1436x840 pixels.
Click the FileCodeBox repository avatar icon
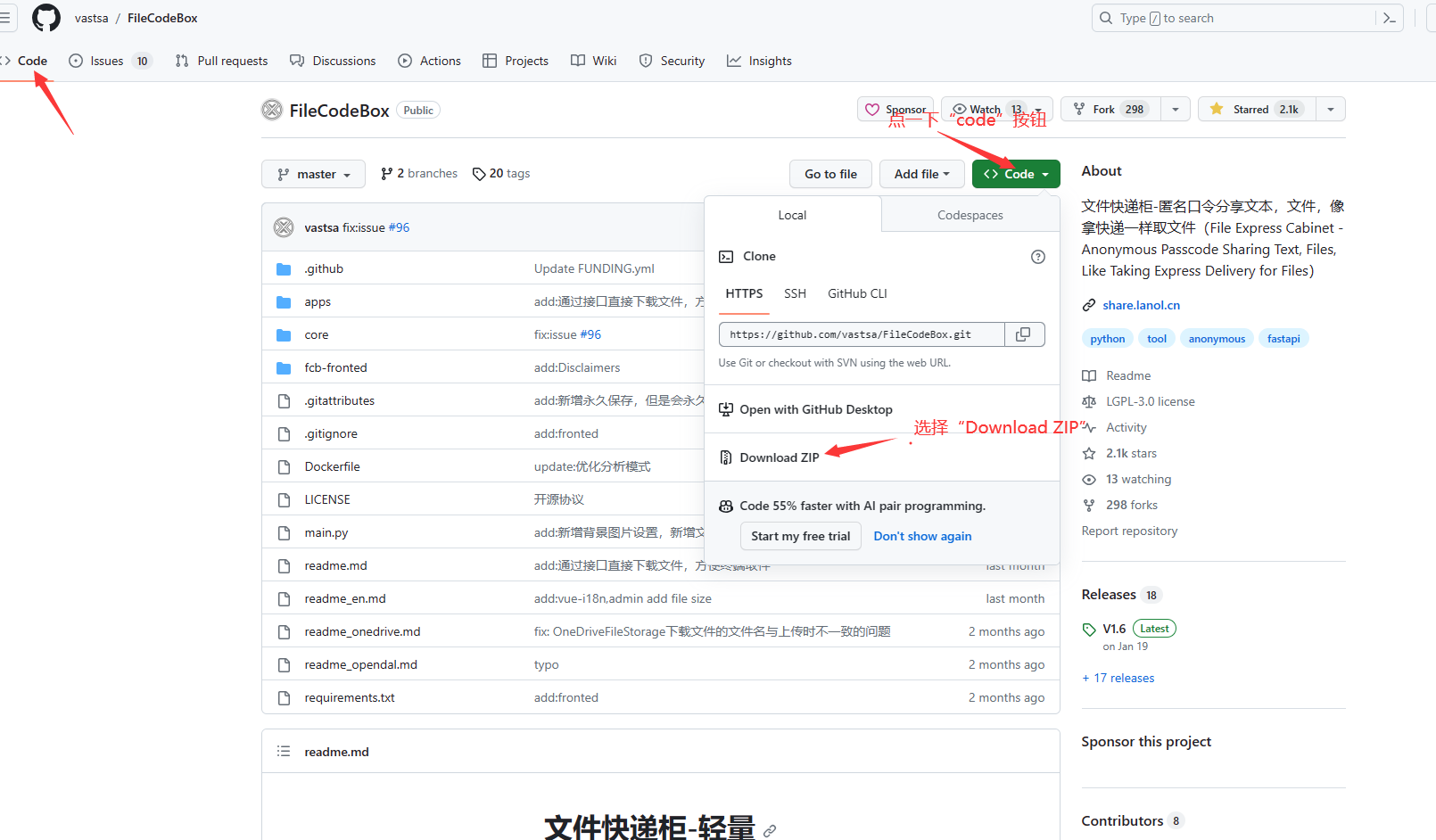point(272,110)
